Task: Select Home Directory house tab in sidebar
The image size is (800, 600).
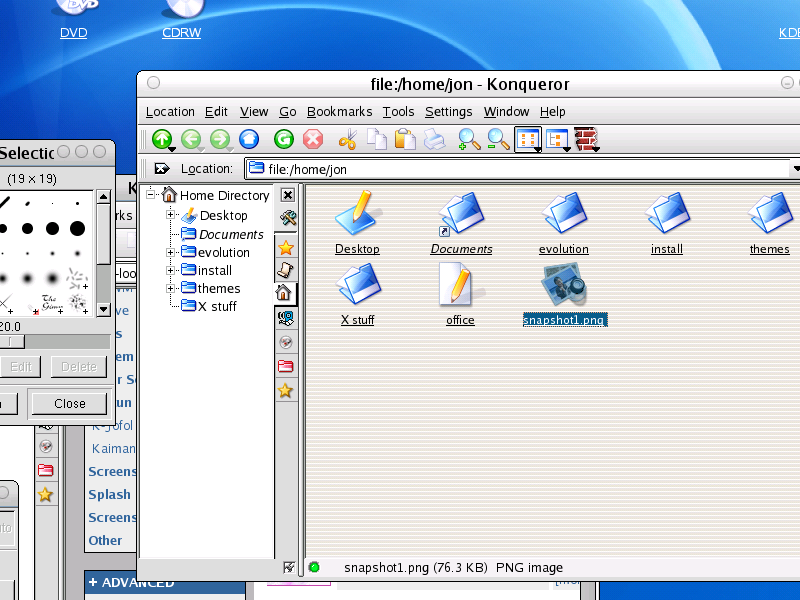Action: (283, 293)
